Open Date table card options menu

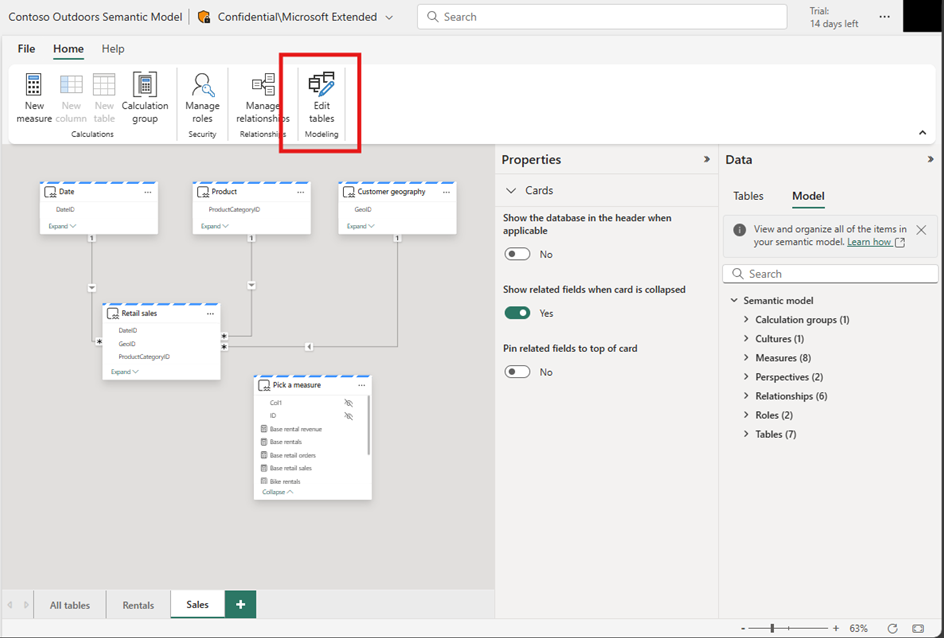(x=148, y=192)
